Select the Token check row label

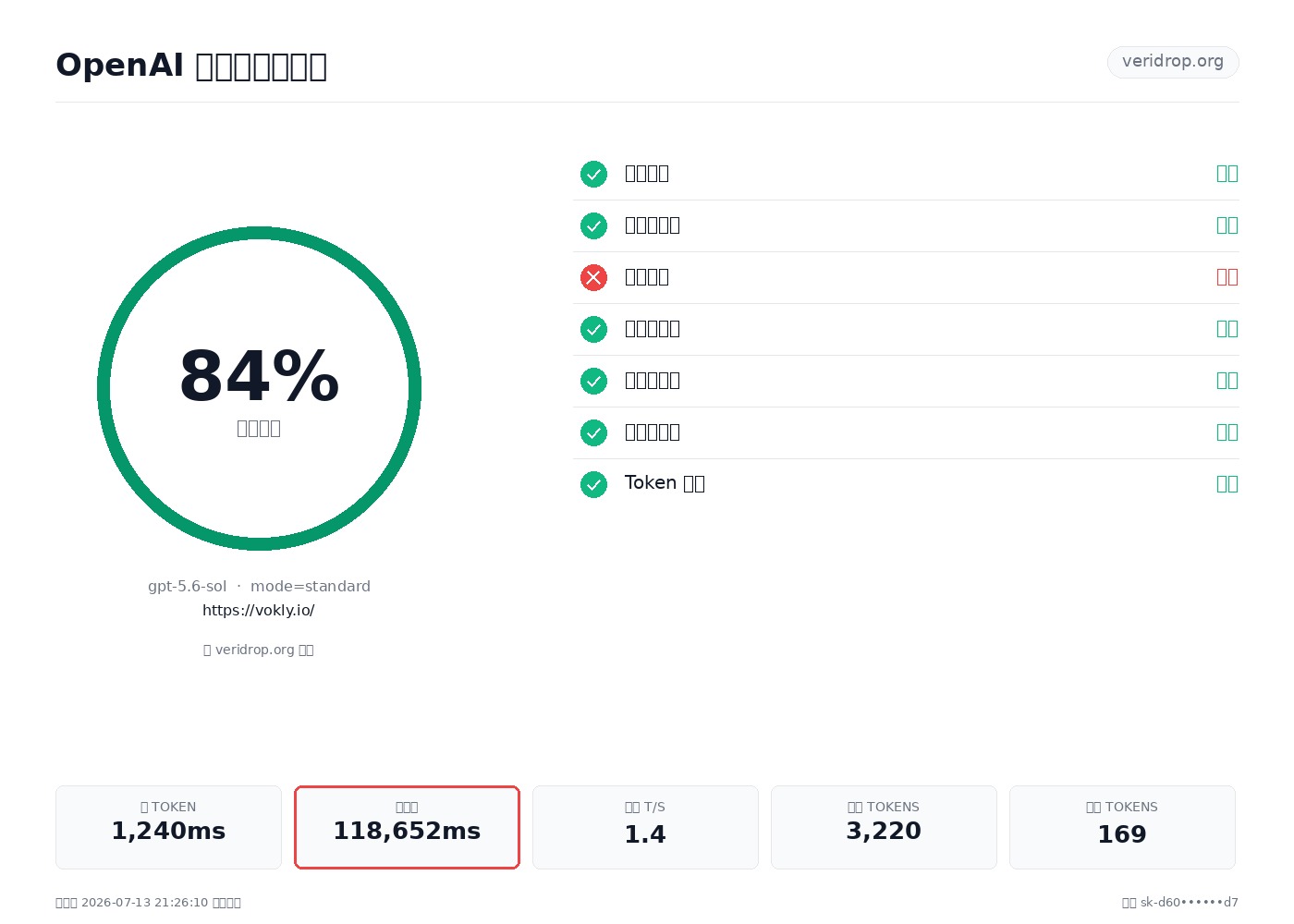[x=665, y=483]
